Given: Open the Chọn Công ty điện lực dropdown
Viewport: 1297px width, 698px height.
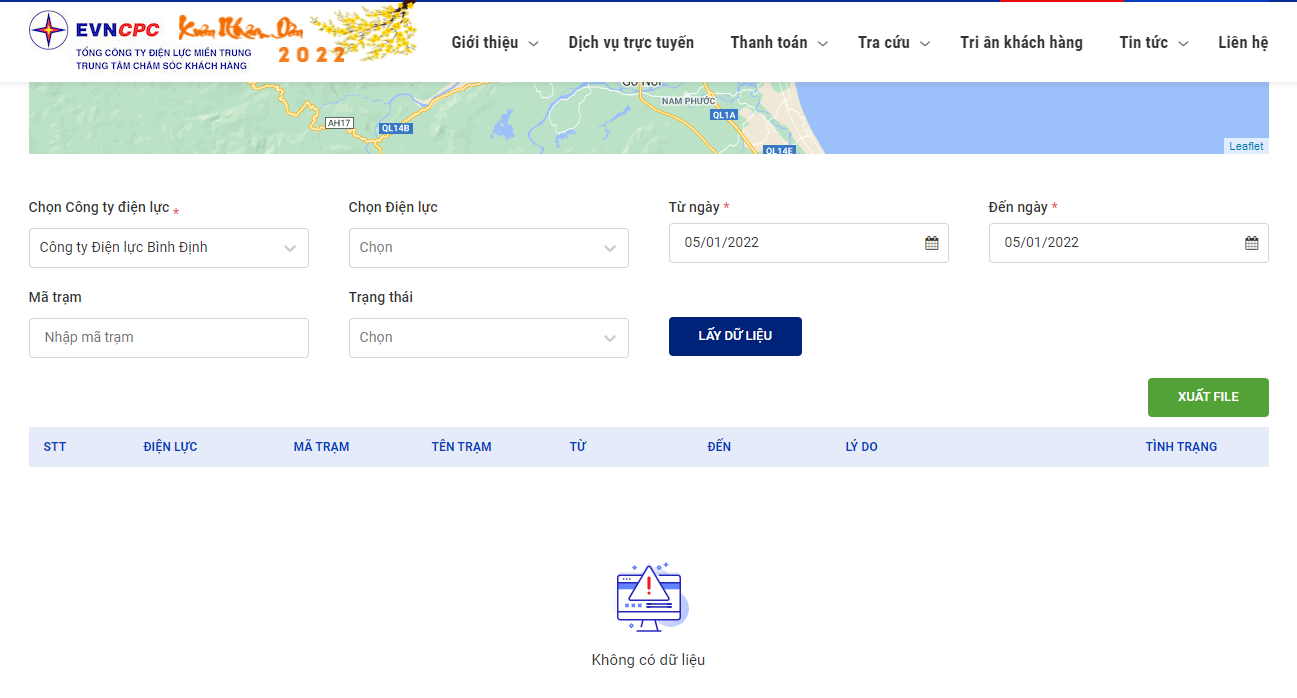Looking at the screenshot, I should point(169,248).
